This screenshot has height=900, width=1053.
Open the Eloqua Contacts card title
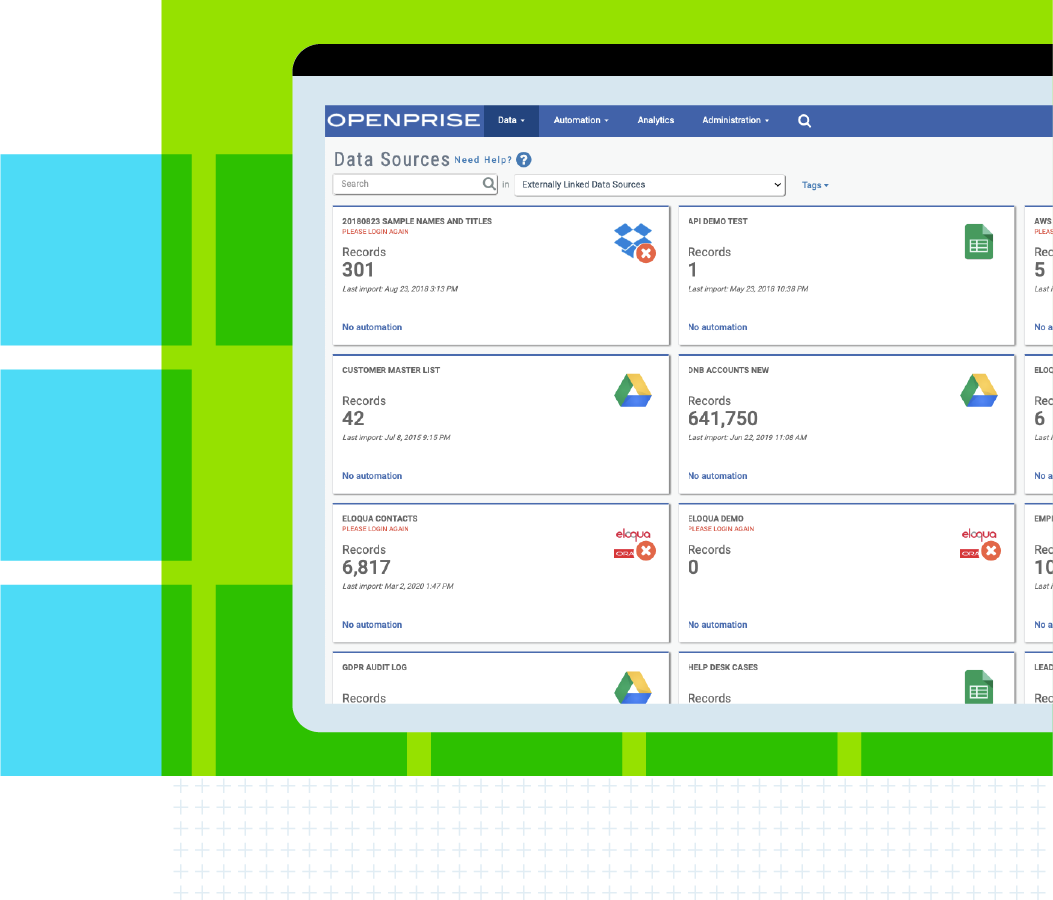coord(379,519)
